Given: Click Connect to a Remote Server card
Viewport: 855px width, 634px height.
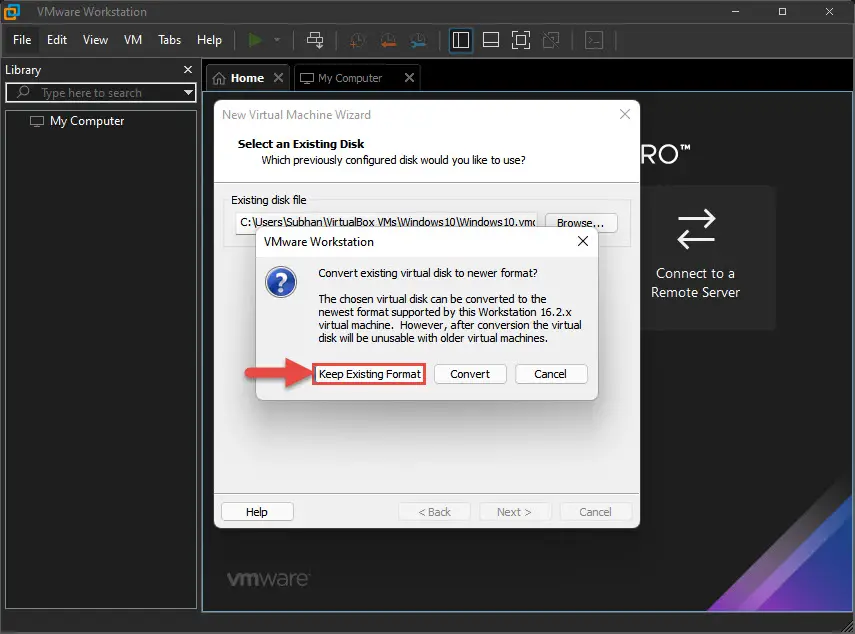Looking at the screenshot, I should click(695, 257).
